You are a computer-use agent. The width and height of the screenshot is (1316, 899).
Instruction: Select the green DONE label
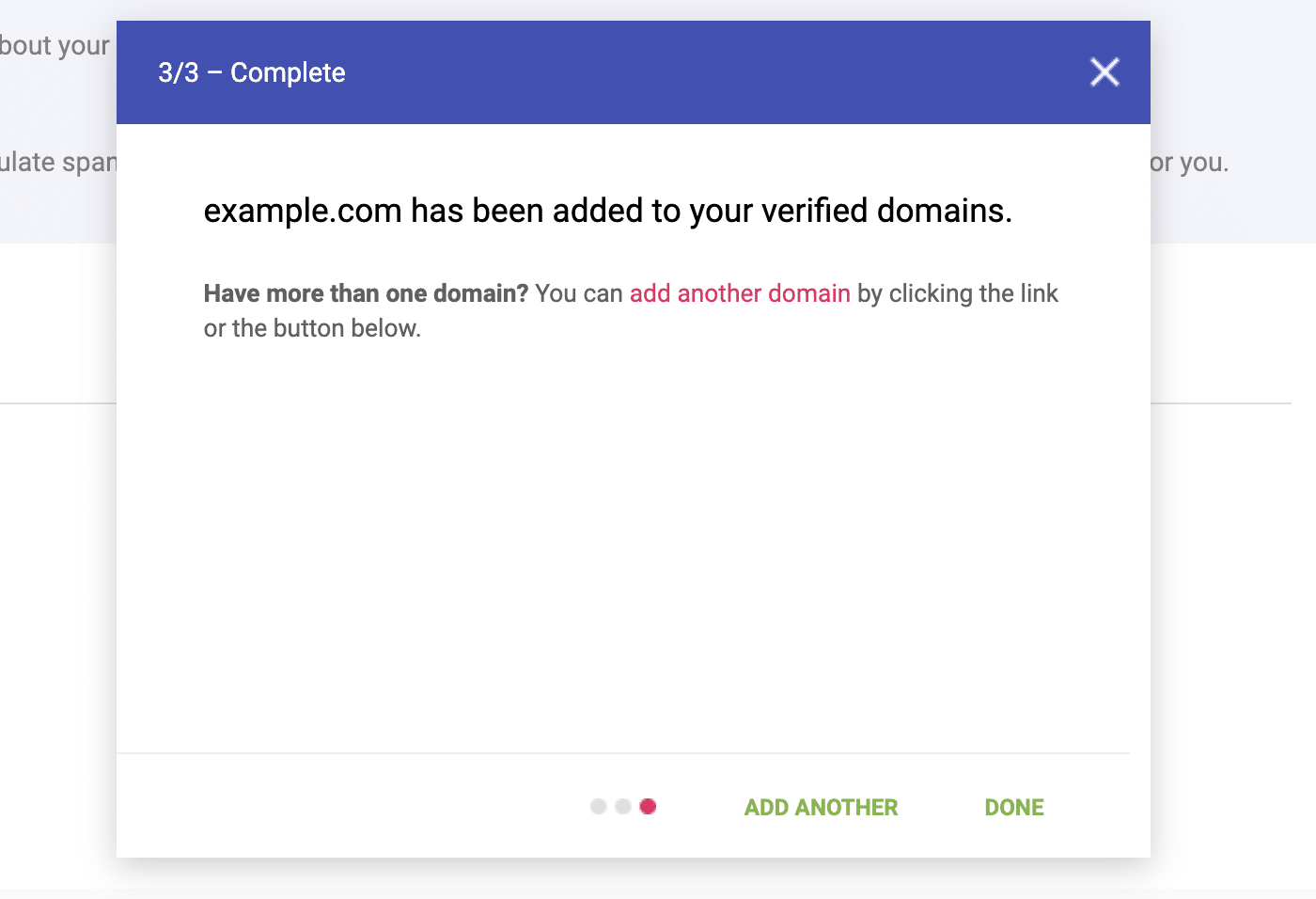coord(1013,807)
